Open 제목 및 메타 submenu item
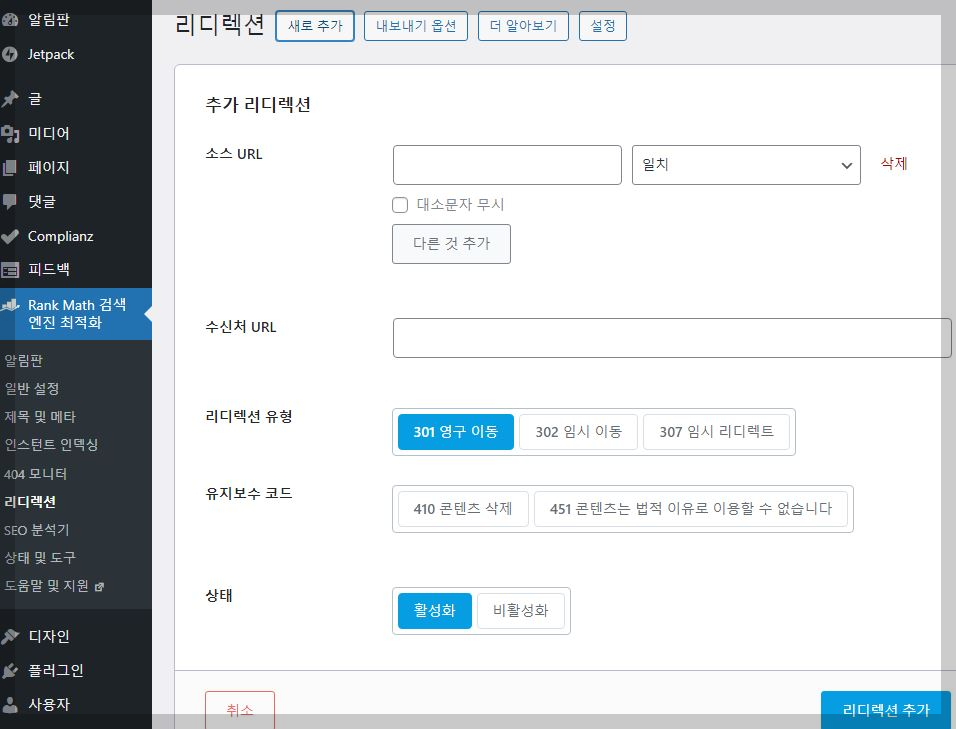The height and width of the screenshot is (729, 956). click(40, 417)
